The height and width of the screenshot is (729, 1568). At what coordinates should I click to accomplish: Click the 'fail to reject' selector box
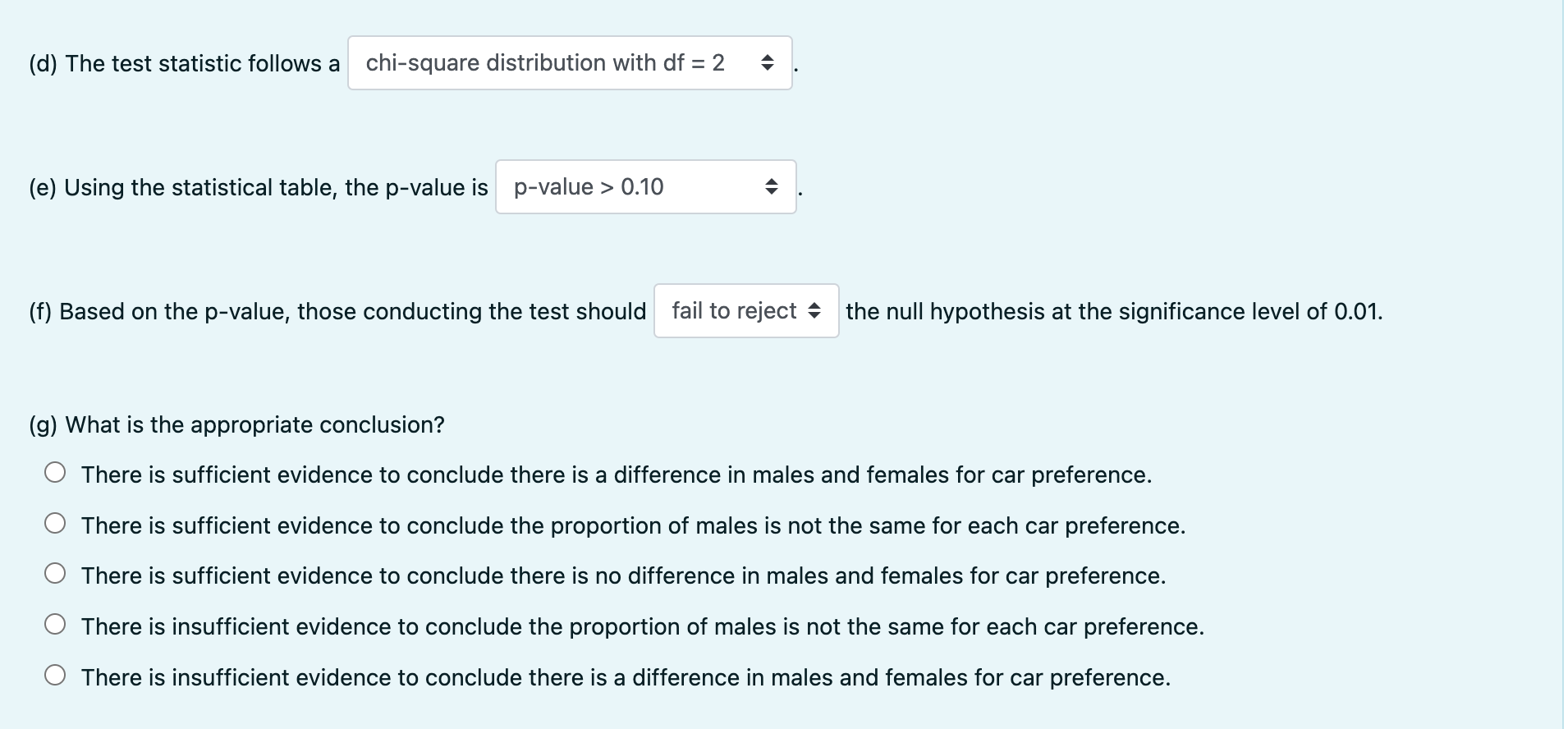(733, 311)
